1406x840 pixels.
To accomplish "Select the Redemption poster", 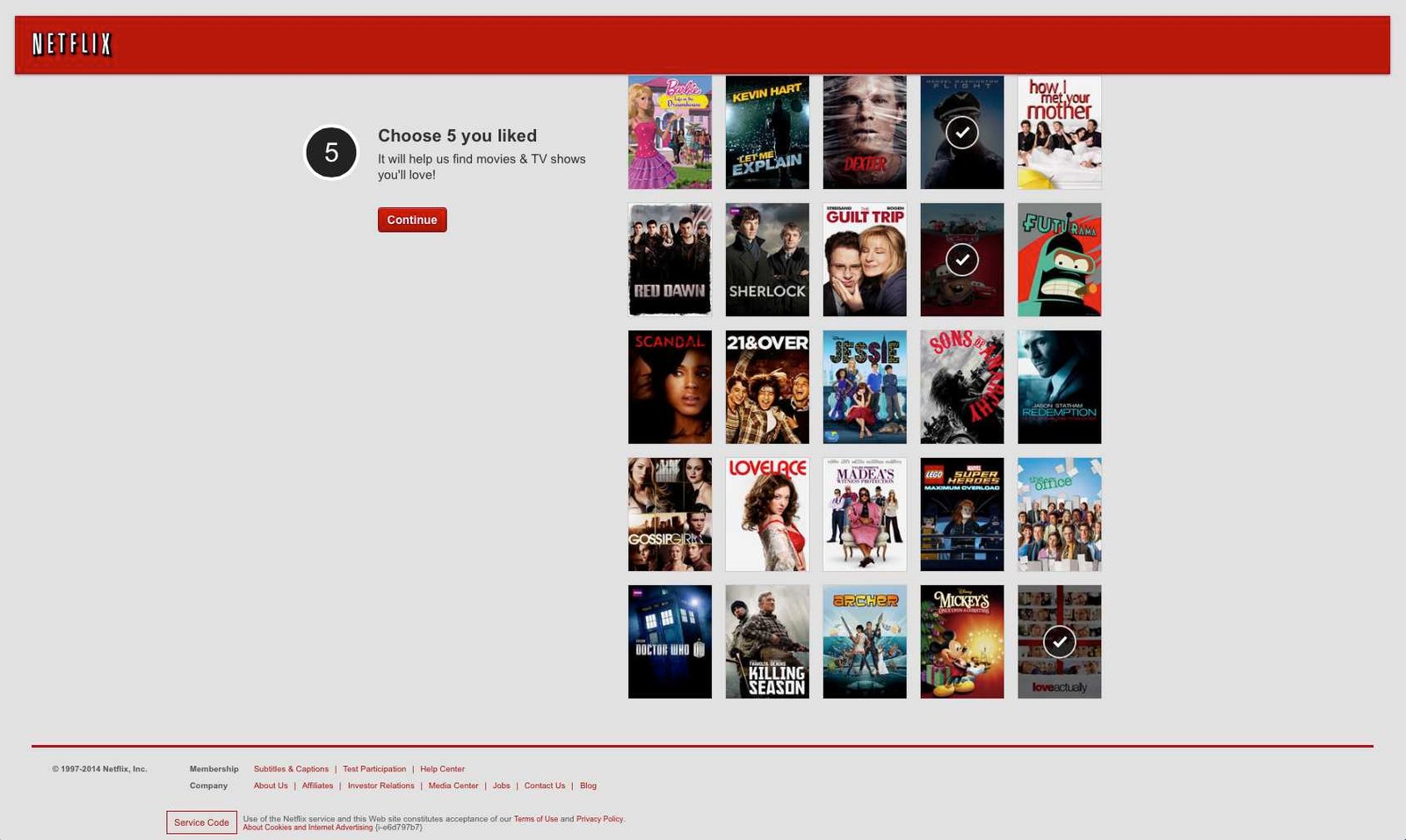I will [1060, 387].
